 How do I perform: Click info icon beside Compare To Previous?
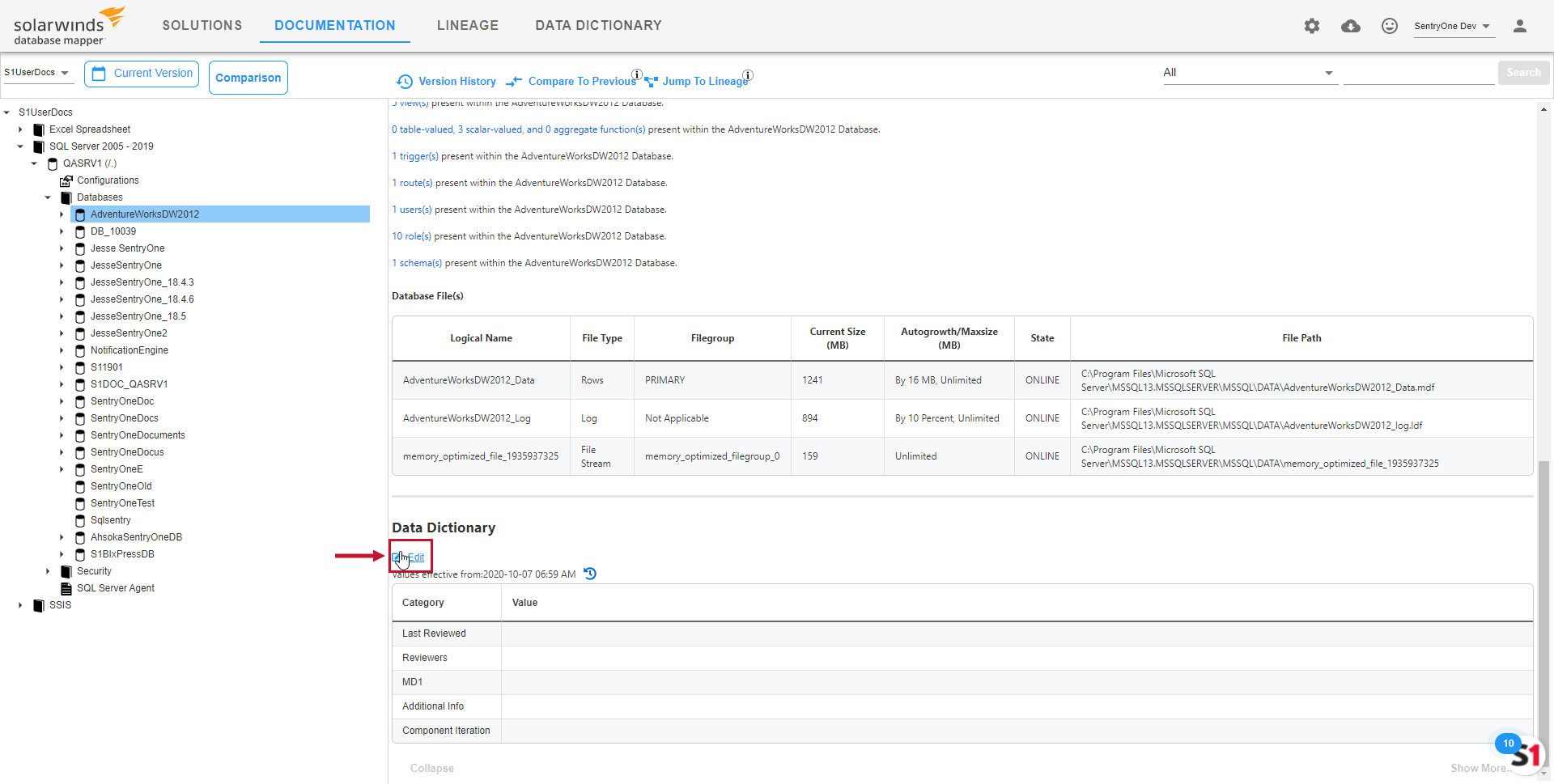[x=637, y=74]
